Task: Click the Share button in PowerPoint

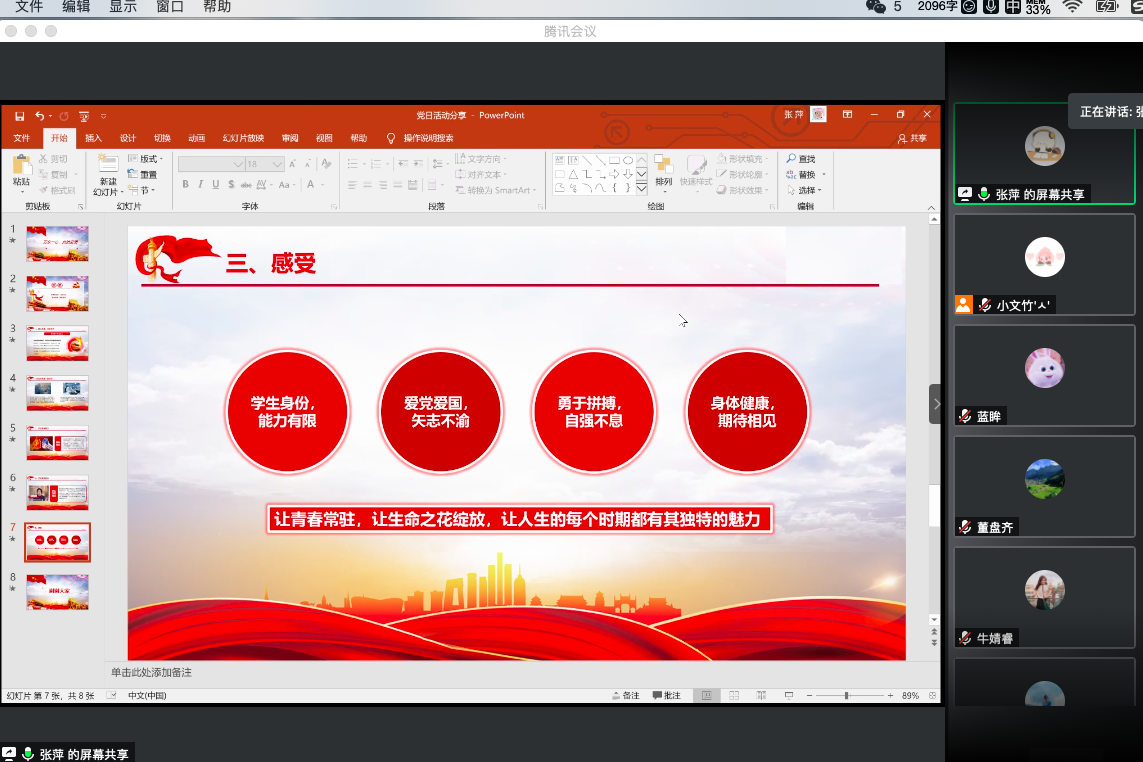Action: (912, 138)
